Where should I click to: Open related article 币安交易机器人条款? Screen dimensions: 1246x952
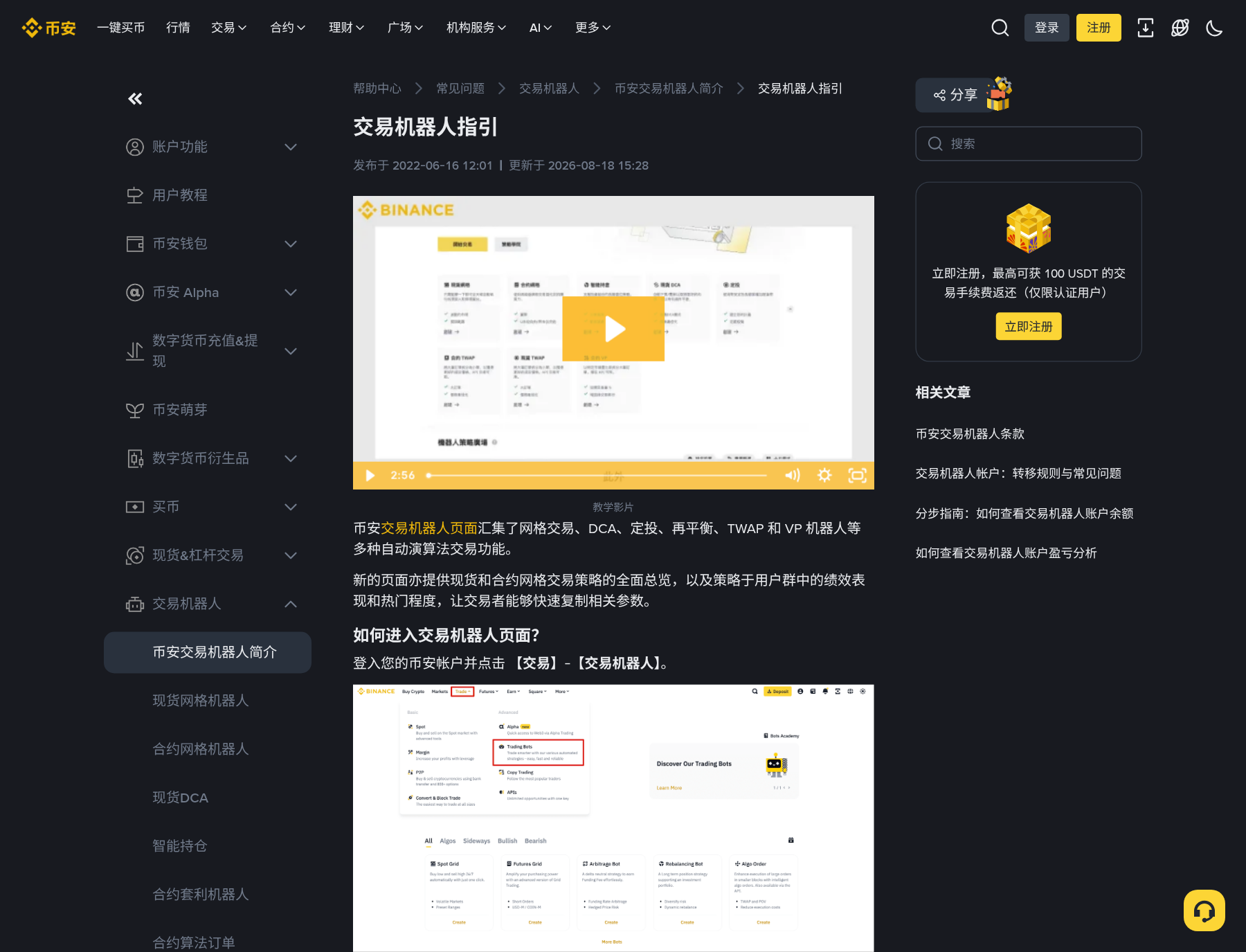point(970,434)
